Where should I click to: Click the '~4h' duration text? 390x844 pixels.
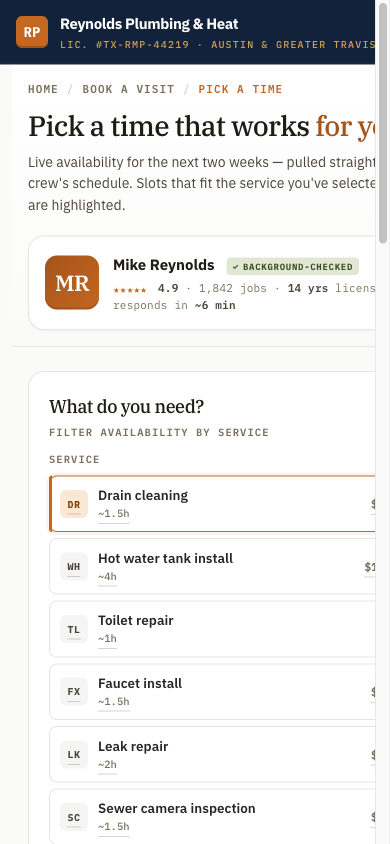click(x=107, y=576)
